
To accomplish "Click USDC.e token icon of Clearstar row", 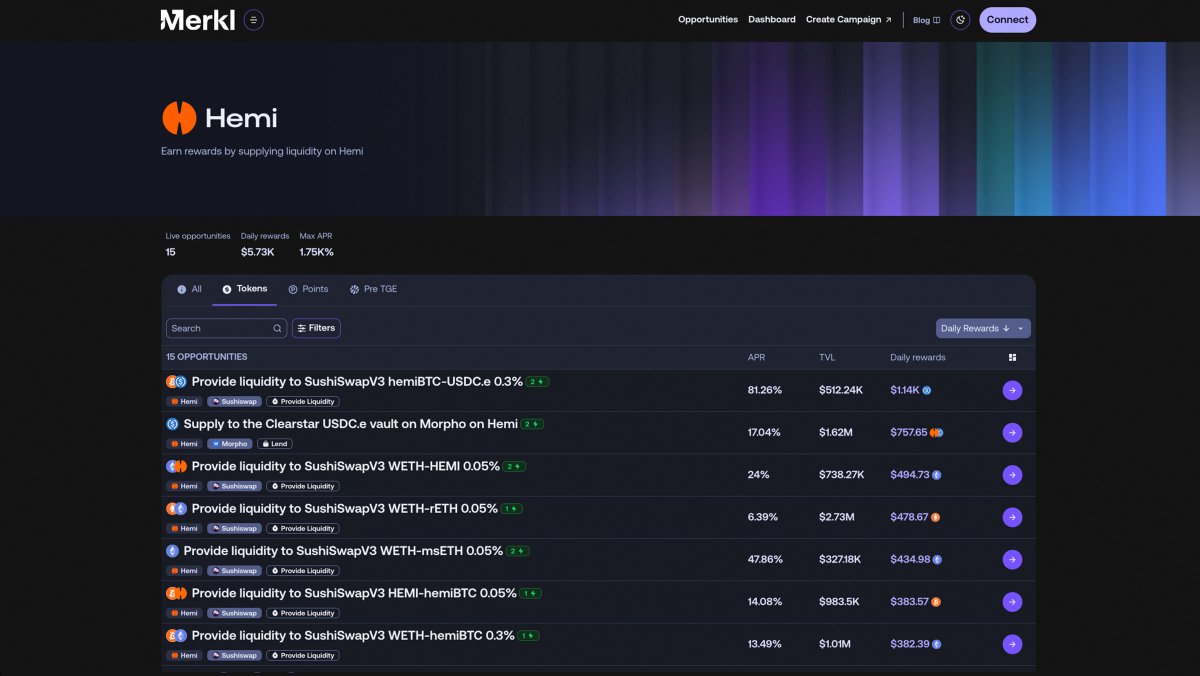I will (172, 424).
